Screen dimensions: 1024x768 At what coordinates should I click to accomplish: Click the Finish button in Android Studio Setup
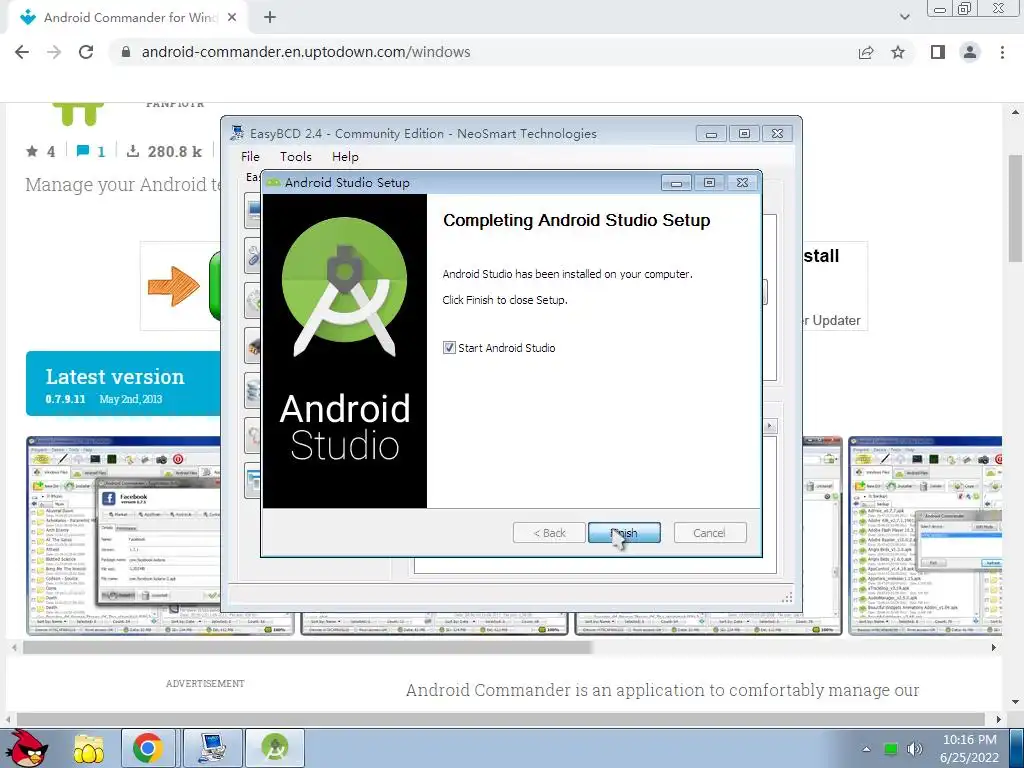(624, 533)
